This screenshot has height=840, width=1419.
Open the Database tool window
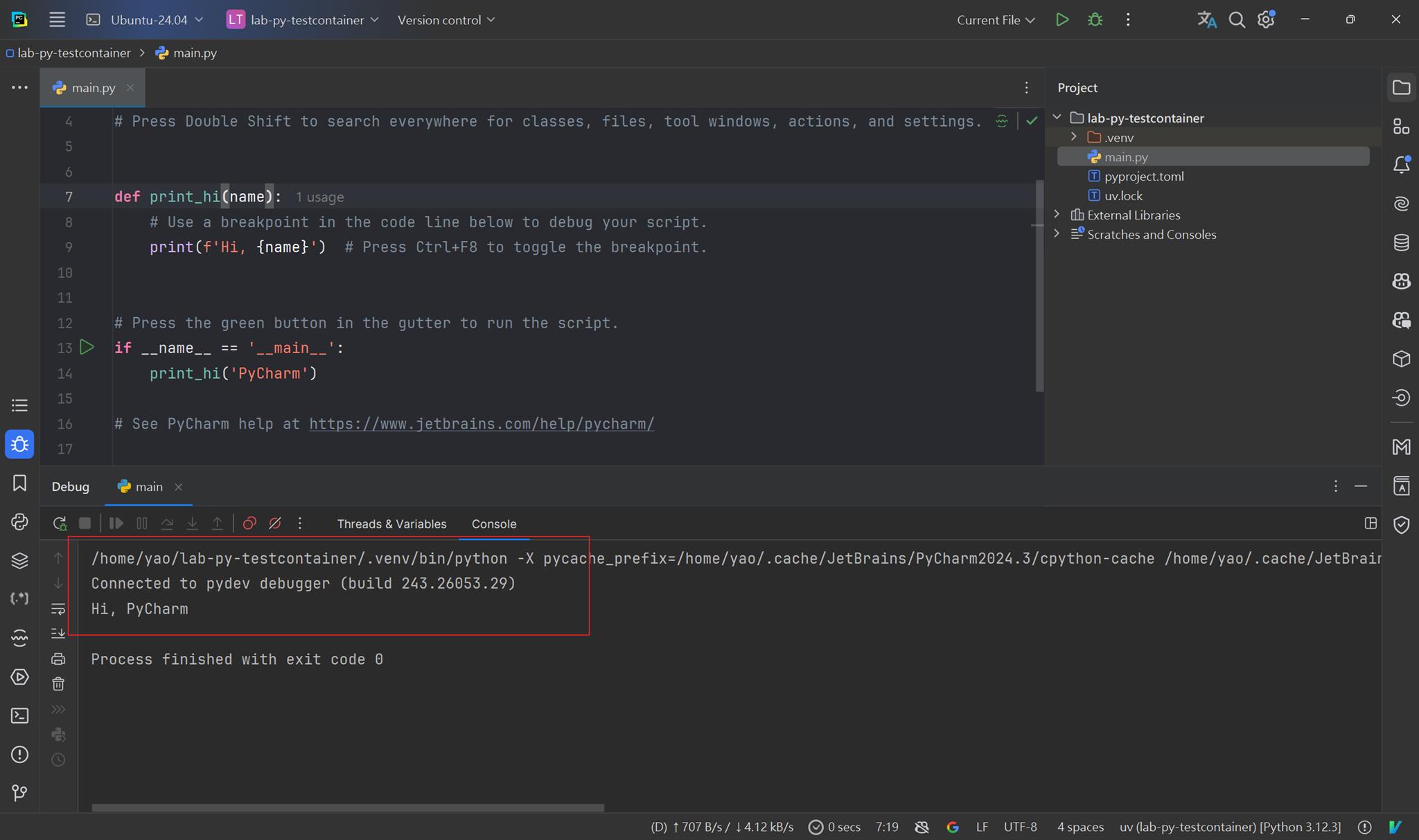point(1401,242)
